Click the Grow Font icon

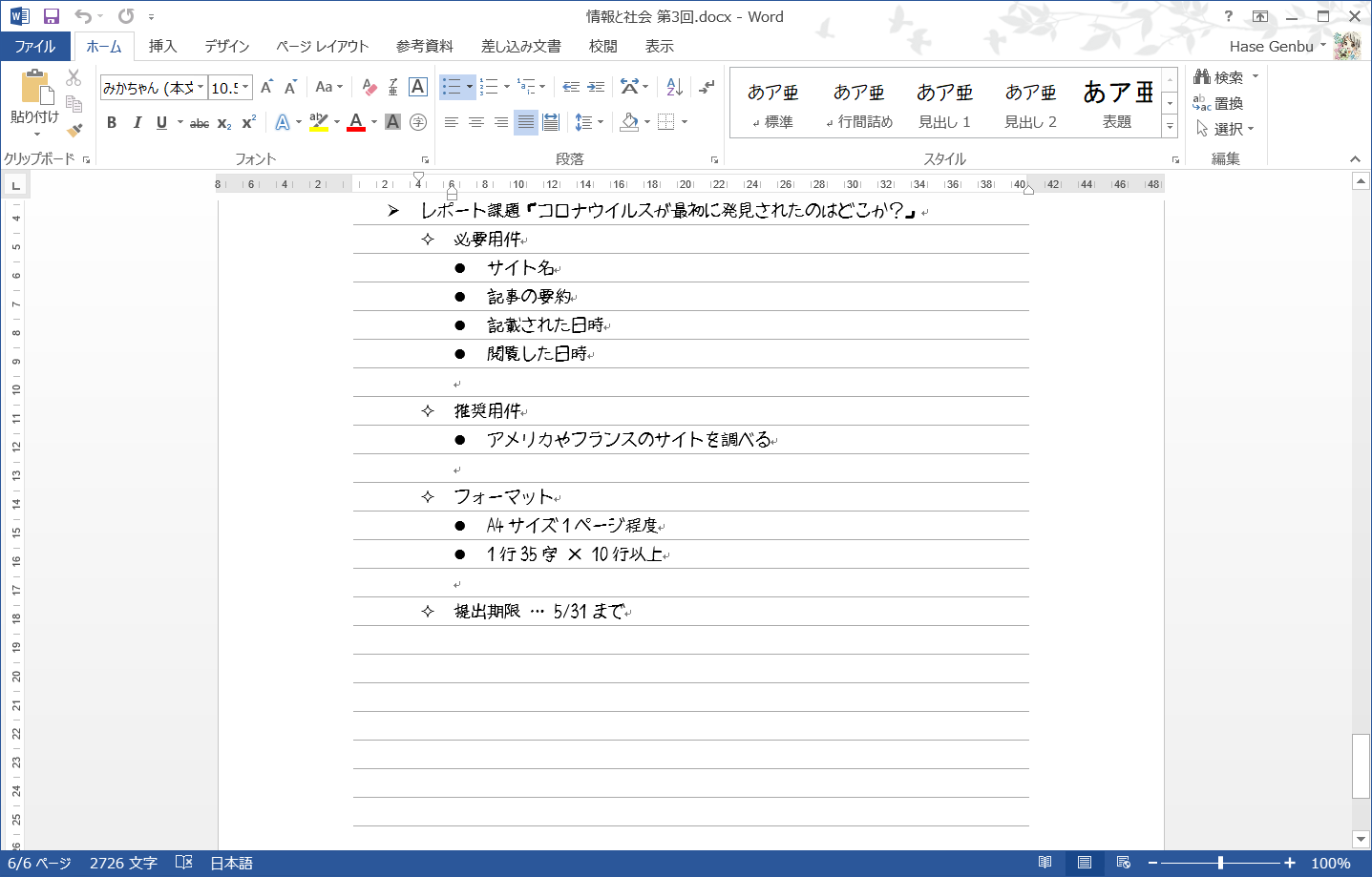[x=267, y=87]
